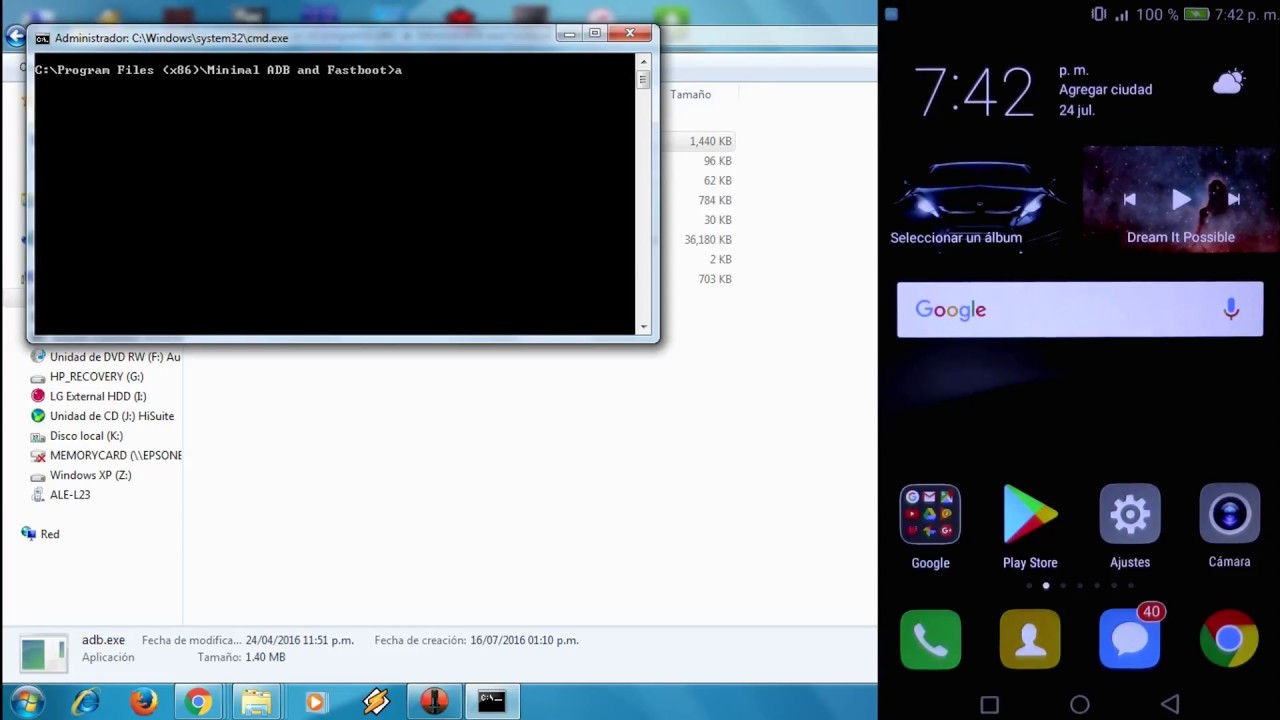Switch to the cmd.exe taskbar button
Image resolution: width=1280 pixels, height=720 pixels.
click(491, 702)
